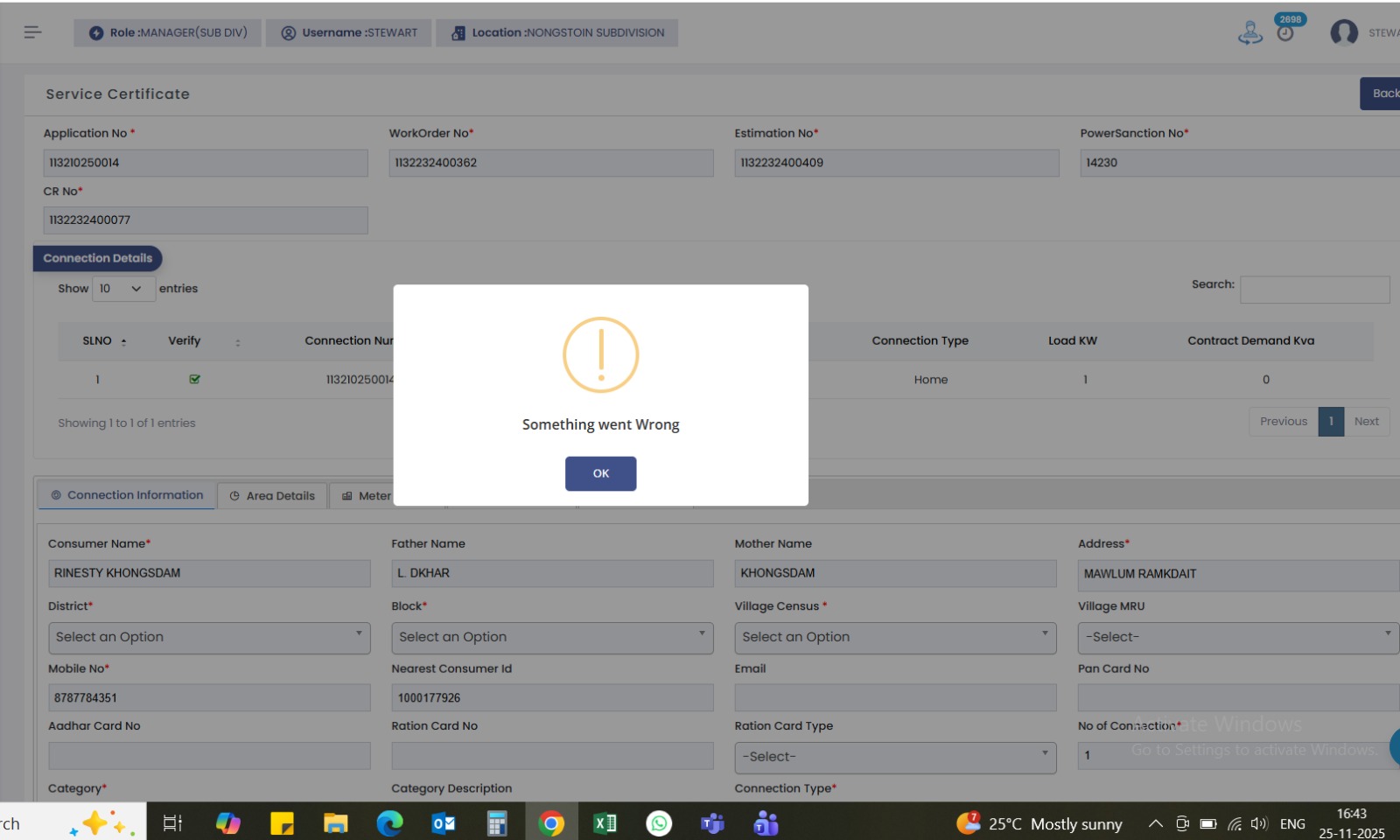
Task: Select the Connection Information tab
Action: tap(127, 495)
